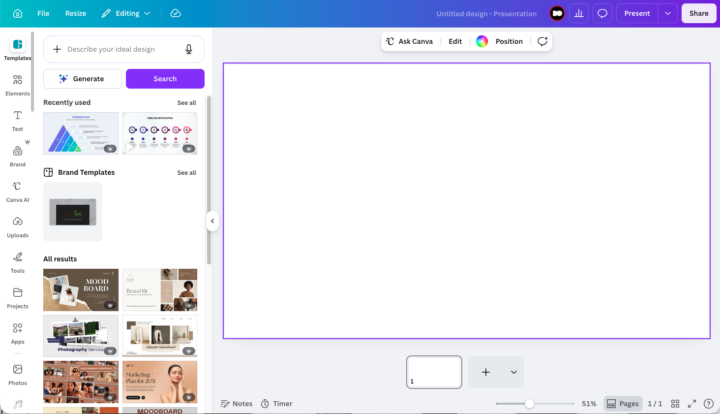Open the analytics chart icon

tap(579, 13)
